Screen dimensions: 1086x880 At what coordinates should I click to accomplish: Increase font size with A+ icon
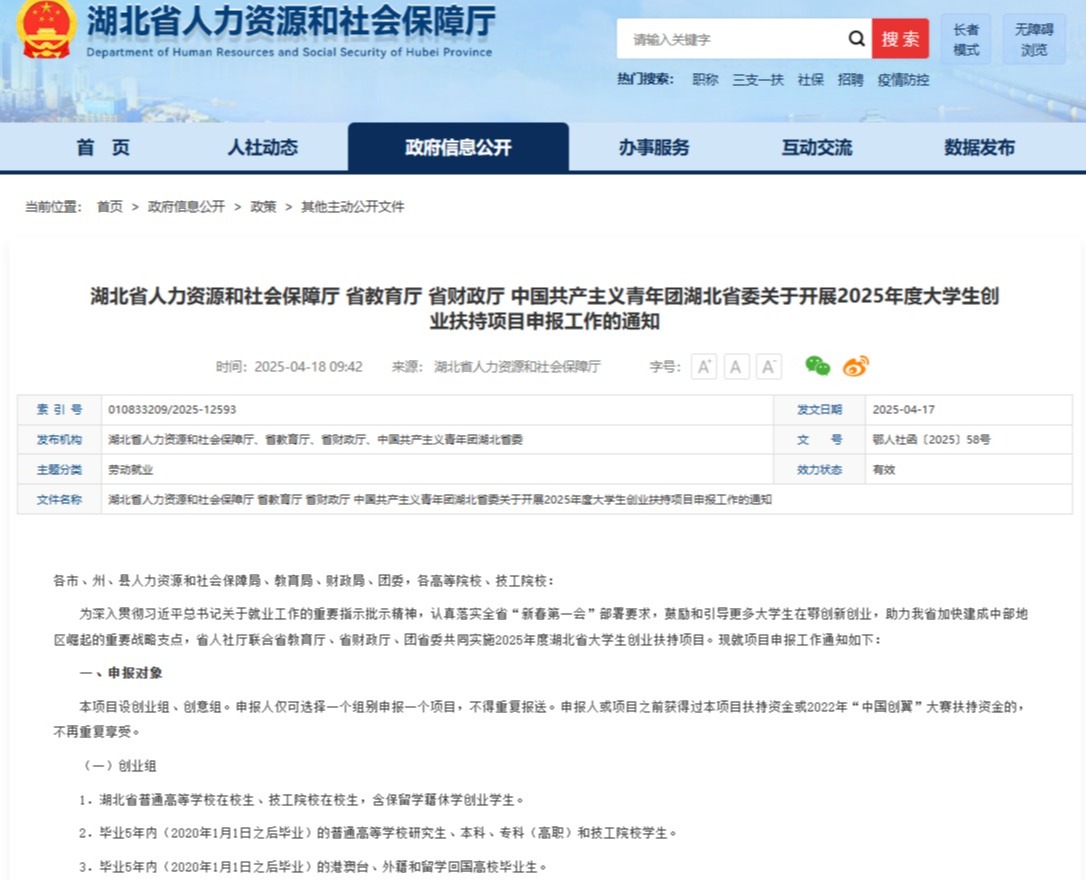[x=704, y=367]
